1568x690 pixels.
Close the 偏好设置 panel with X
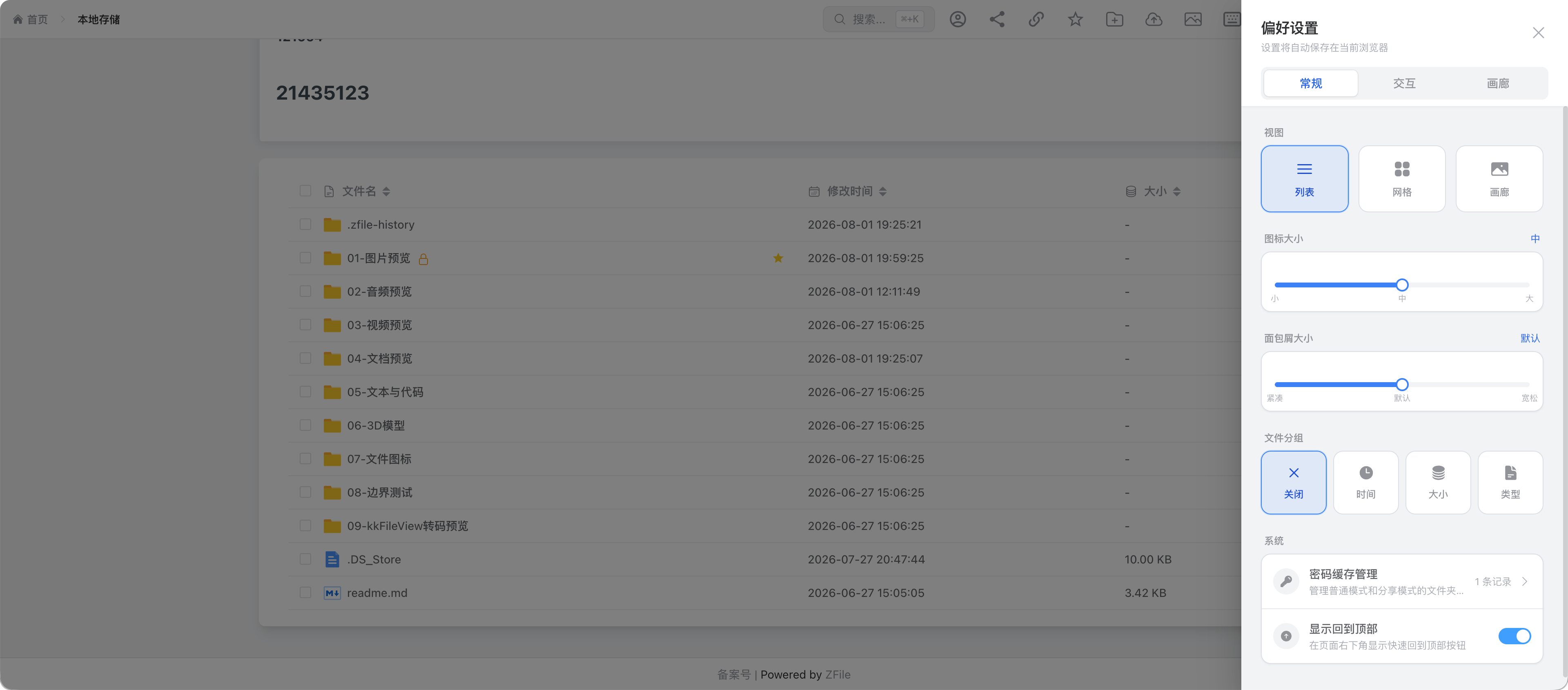click(x=1538, y=33)
